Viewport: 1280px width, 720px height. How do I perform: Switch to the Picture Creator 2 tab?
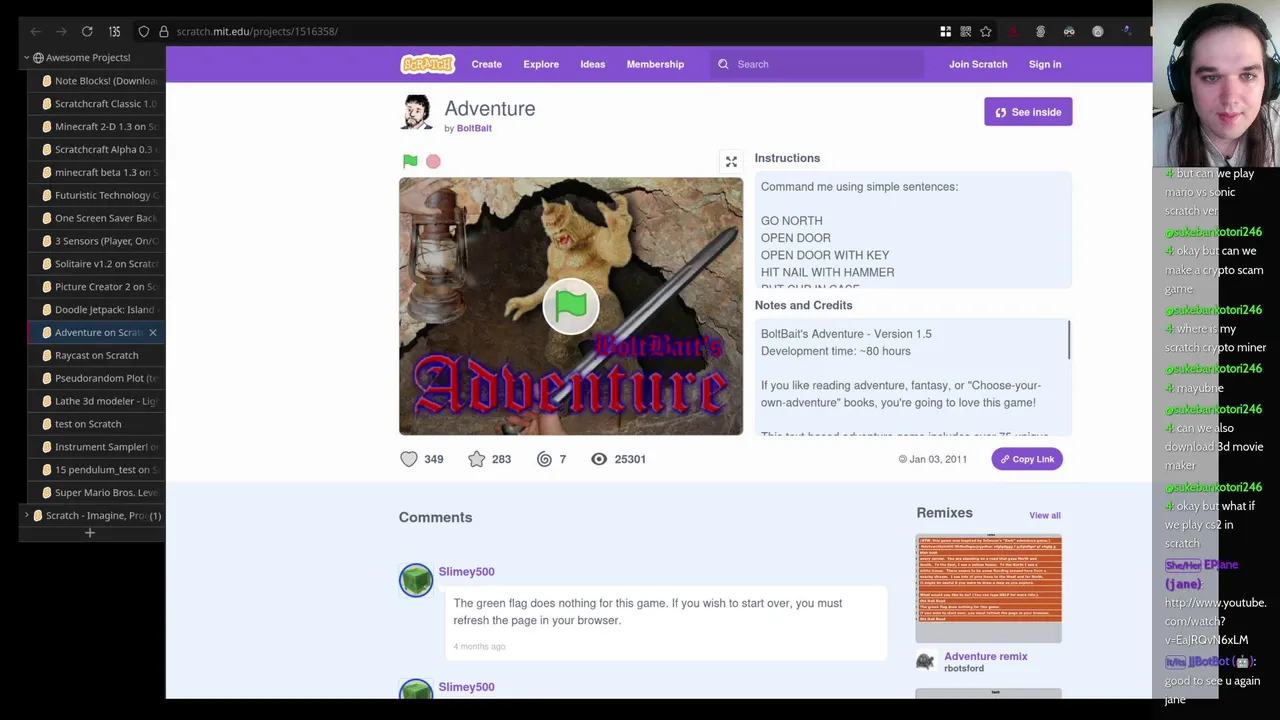click(x=97, y=287)
